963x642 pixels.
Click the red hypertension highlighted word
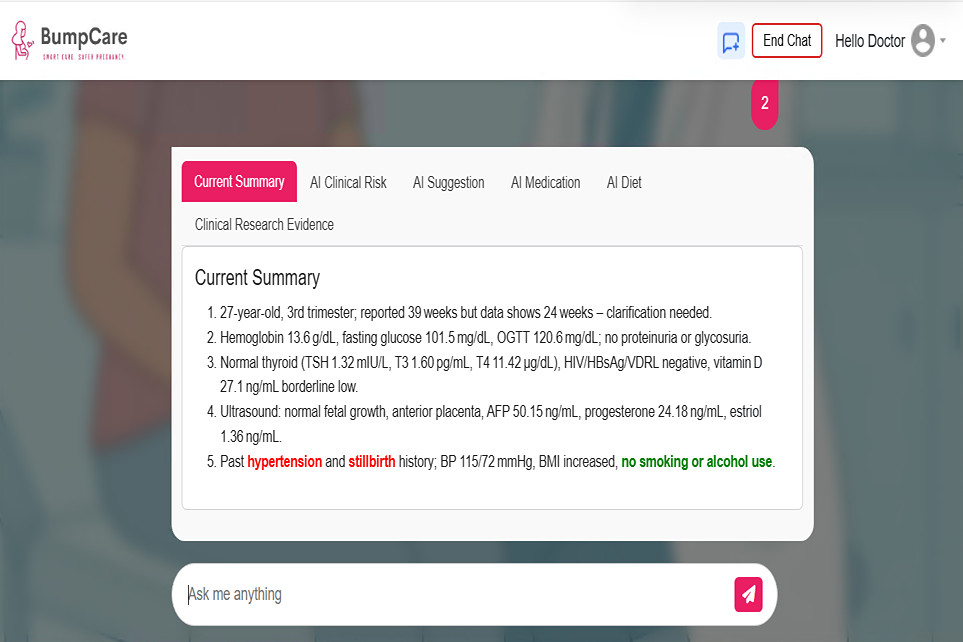[284, 461]
